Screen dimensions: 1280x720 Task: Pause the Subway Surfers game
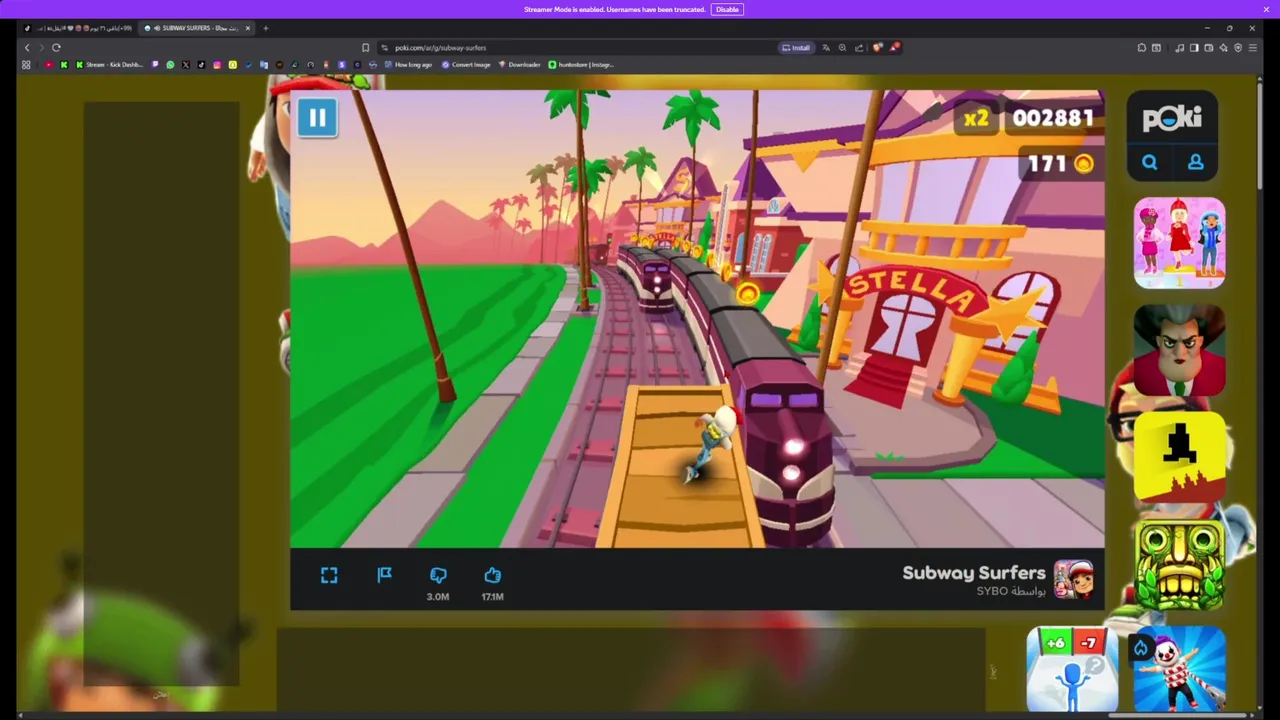coord(317,118)
